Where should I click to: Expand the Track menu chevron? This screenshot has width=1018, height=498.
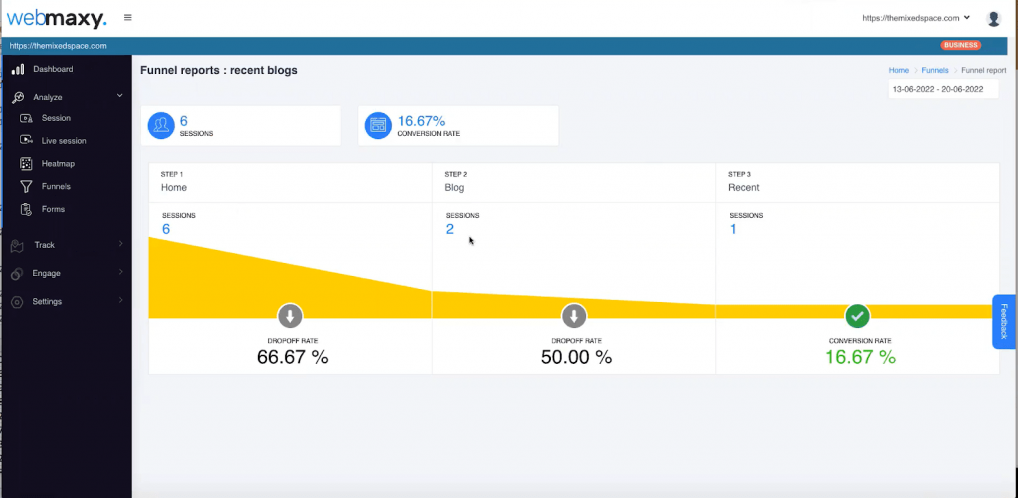(x=121, y=244)
